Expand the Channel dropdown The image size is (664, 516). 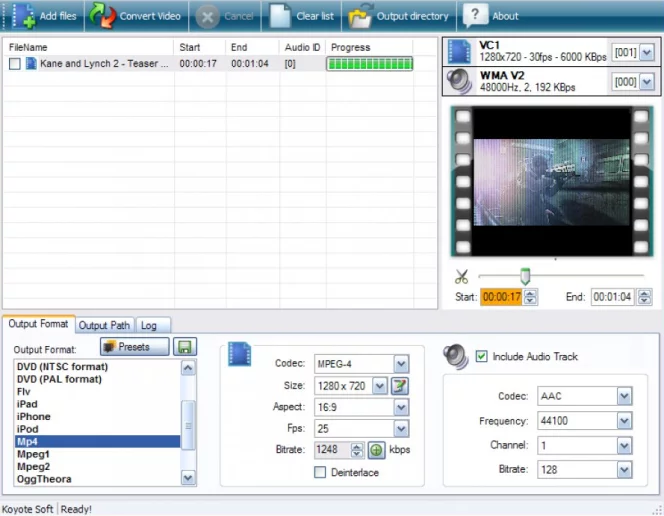click(624, 445)
